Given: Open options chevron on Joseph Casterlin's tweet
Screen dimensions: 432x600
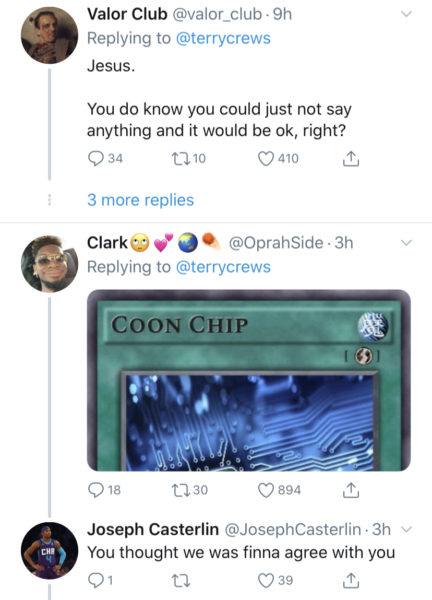Looking at the screenshot, I should (x=407, y=530).
